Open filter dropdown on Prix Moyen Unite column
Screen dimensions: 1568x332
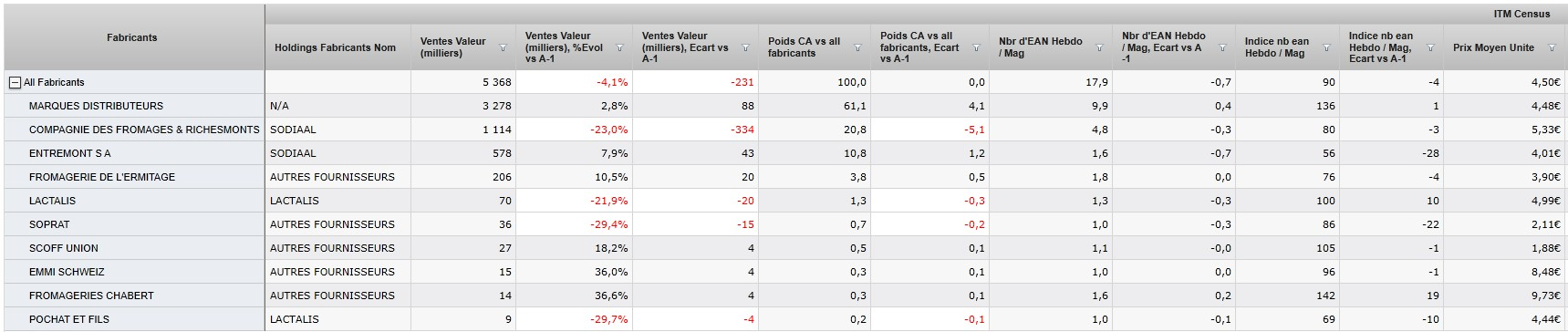point(1552,47)
